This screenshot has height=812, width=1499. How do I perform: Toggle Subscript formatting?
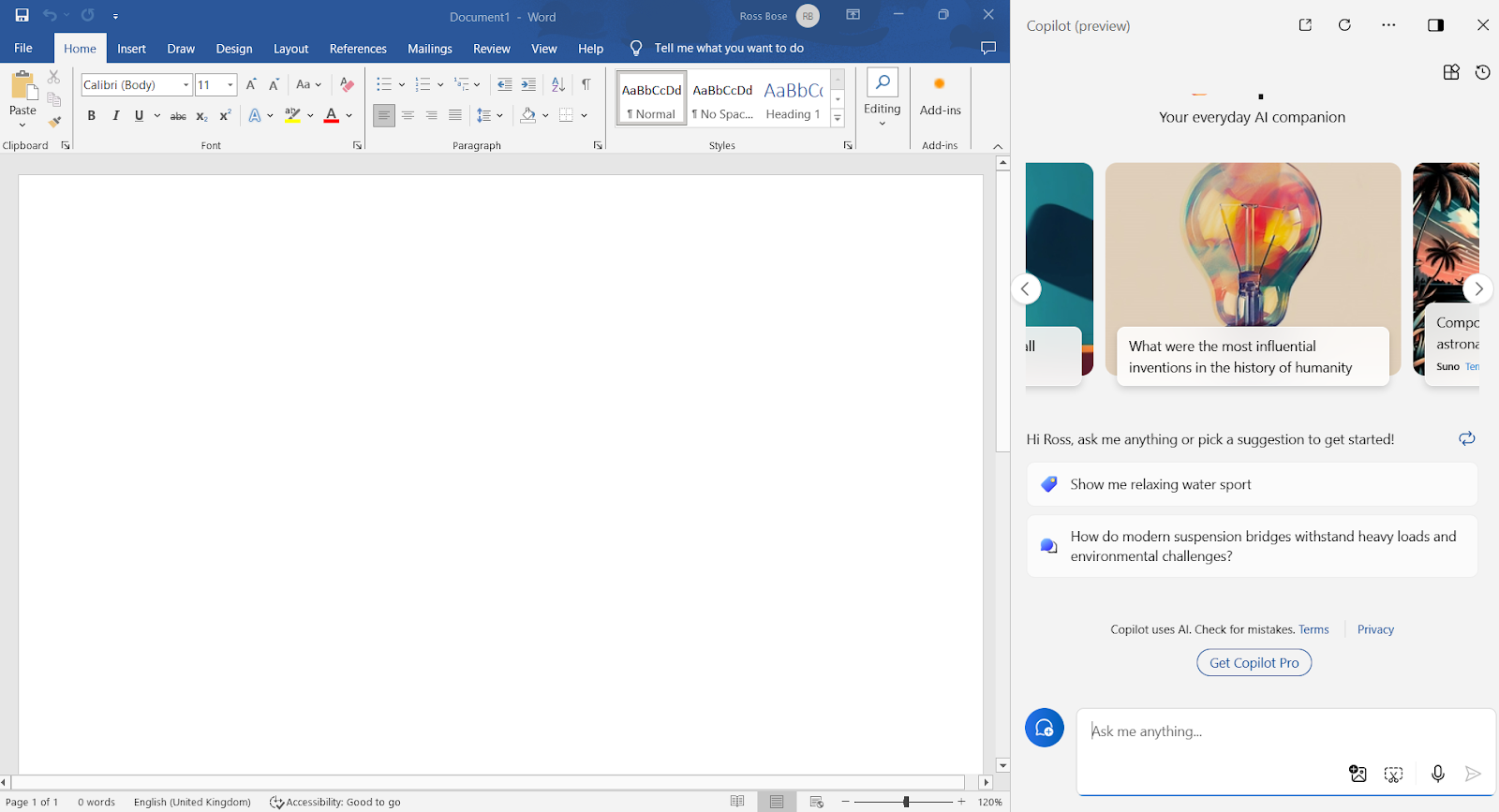pos(201,115)
